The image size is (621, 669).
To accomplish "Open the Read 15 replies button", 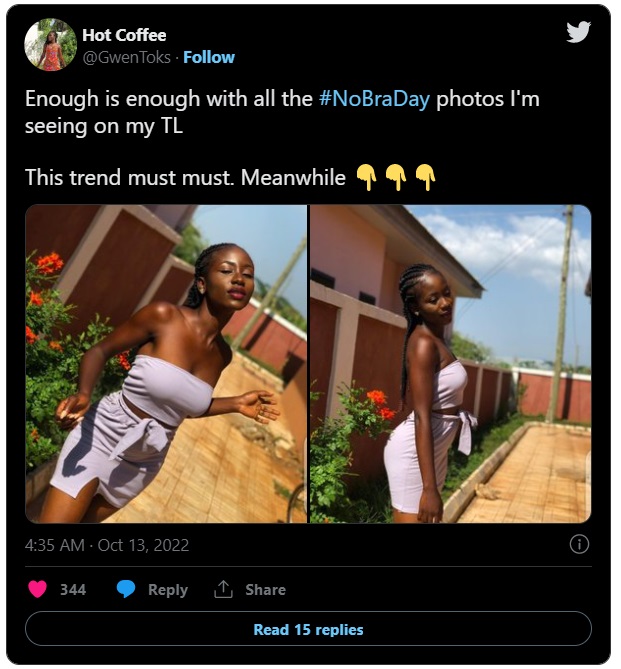I will click(308, 628).
